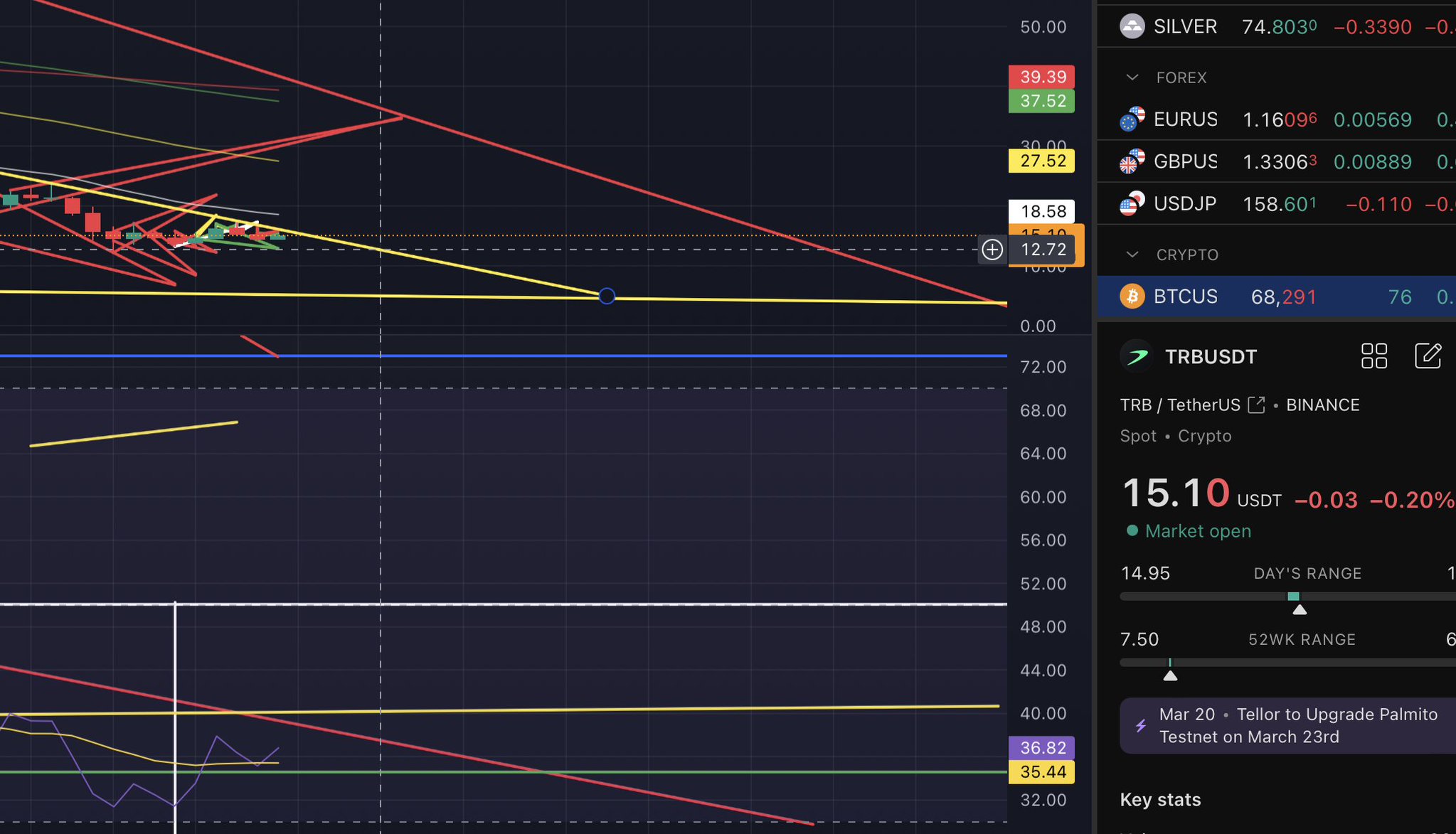Click the edit note icon beside TRBUSDT
This screenshot has height=834, width=1456.
tap(1428, 356)
